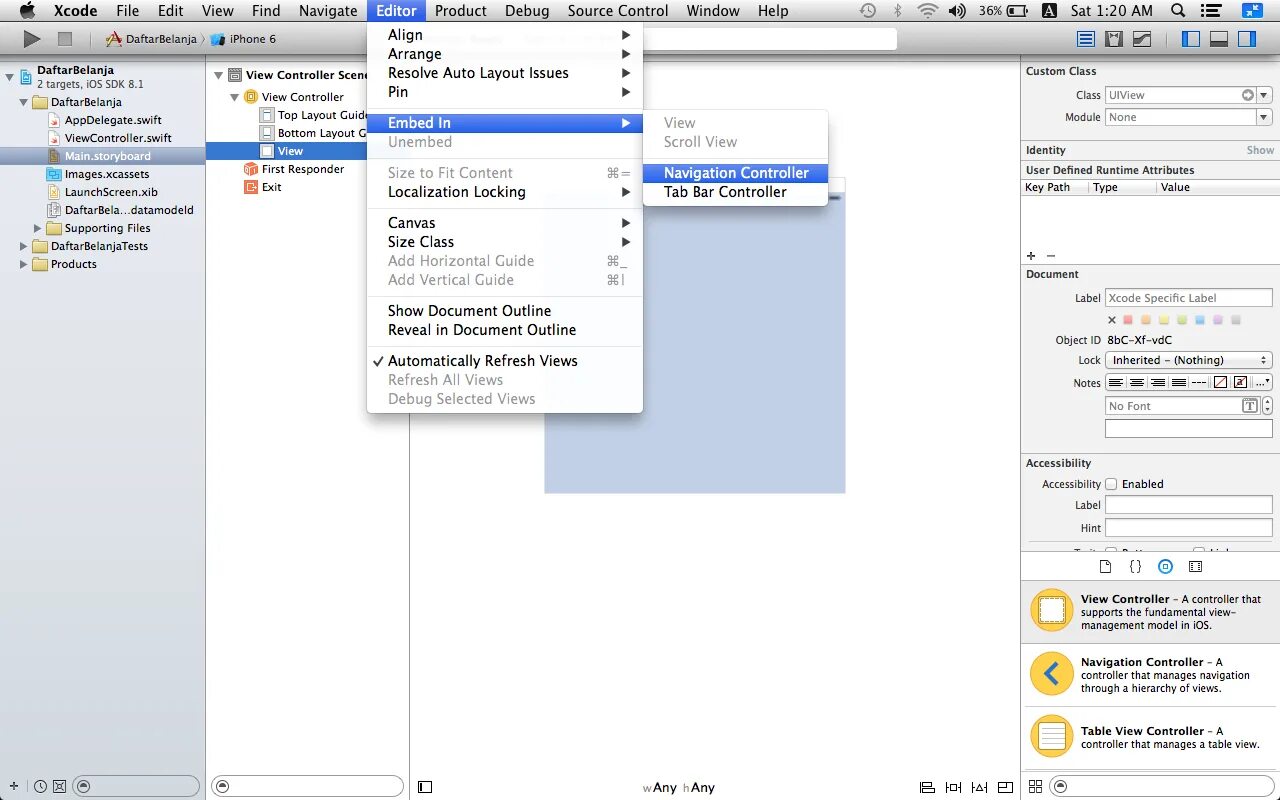Enable the Accessibility checkbox
The width and height of the screenshot is (1280, 800).
click(1111, 484)
